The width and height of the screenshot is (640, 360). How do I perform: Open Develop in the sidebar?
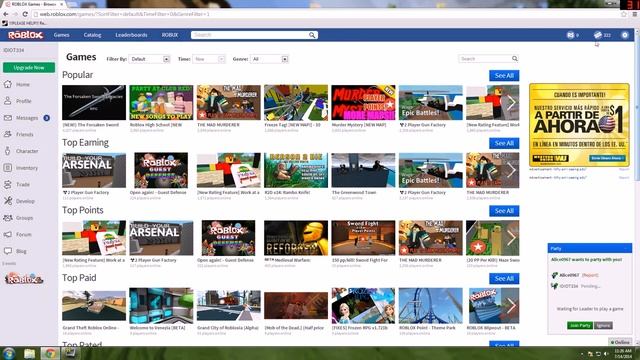[19, 201]
